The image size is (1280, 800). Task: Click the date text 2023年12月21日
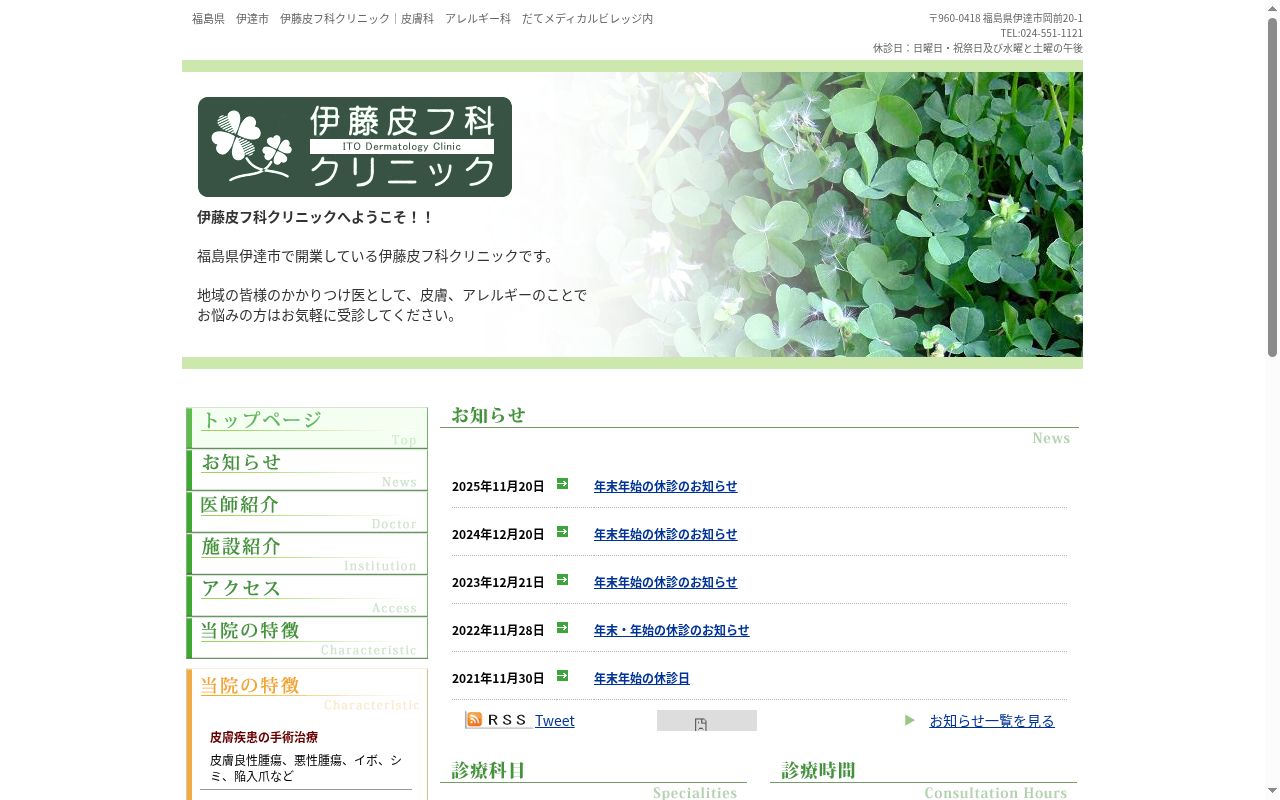tap(498, 582)
